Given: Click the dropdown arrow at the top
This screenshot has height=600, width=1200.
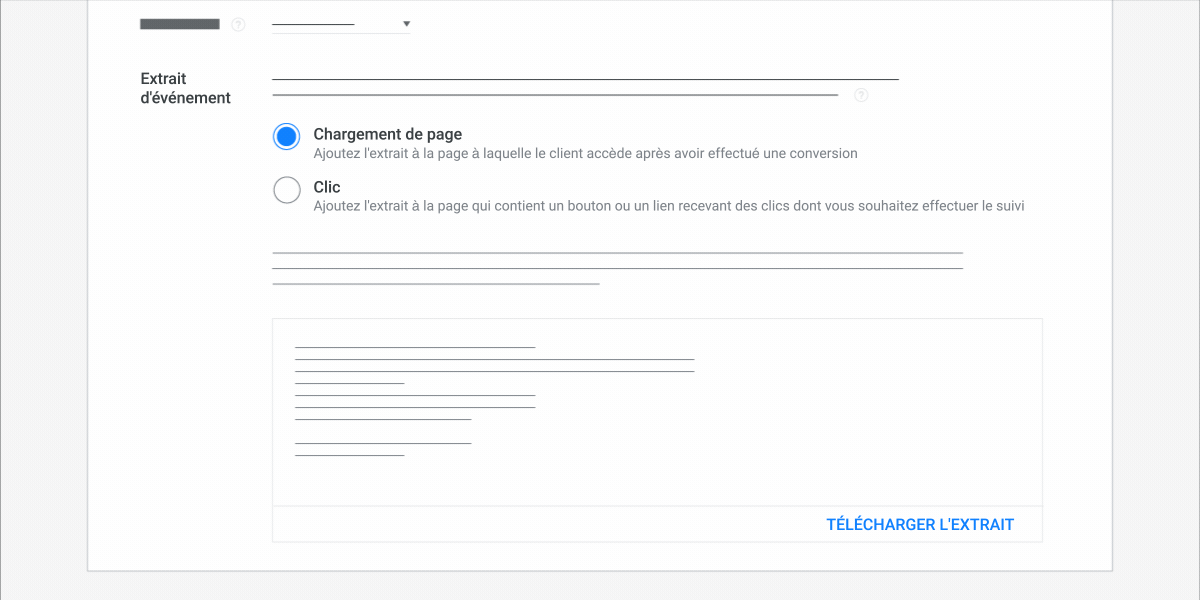Looking at the screenshot, I should click(x=406, y=22).
